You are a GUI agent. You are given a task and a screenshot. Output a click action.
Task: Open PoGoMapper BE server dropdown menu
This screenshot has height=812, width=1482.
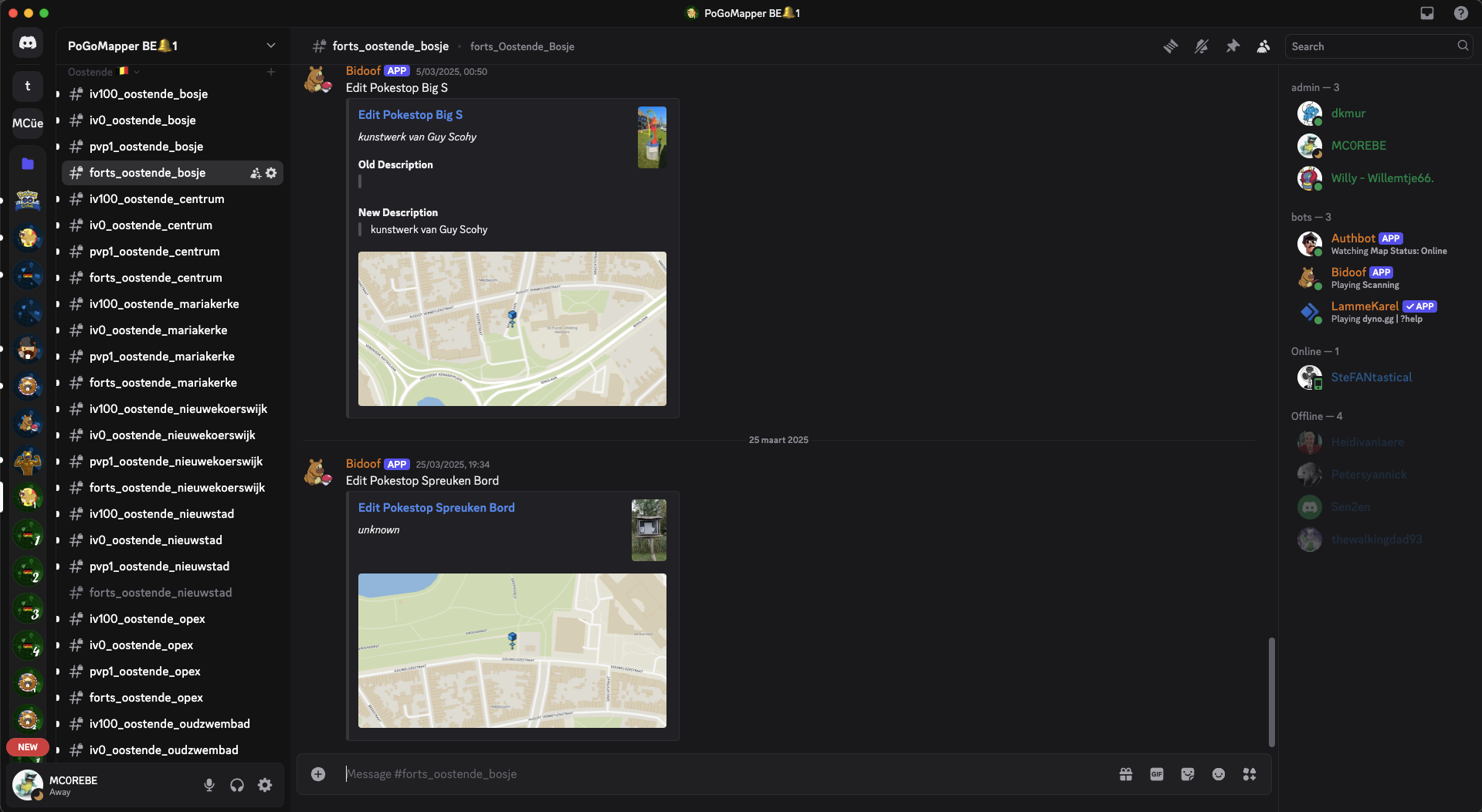271,46
